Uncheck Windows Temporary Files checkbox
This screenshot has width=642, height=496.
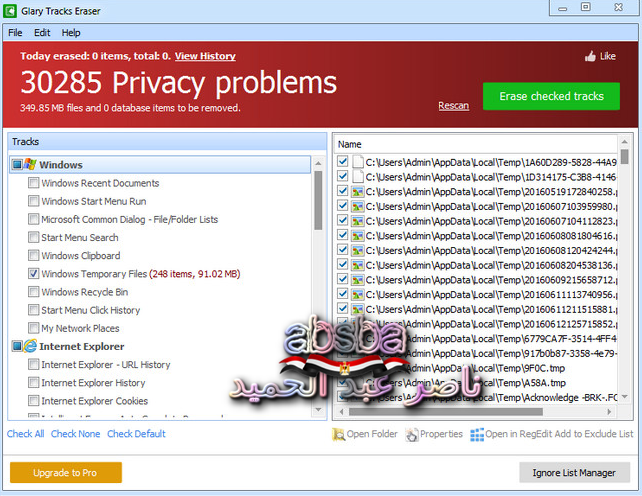tap(34, 273)
